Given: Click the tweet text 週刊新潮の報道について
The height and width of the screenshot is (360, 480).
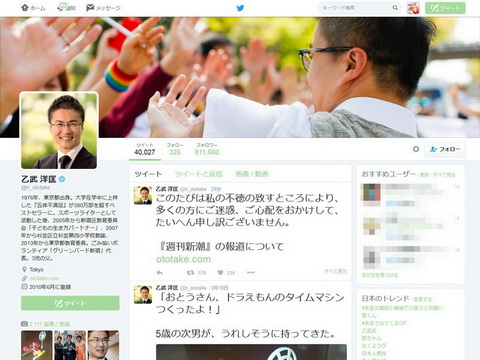Looking at the screenshot, I should [x=220, y=247].
